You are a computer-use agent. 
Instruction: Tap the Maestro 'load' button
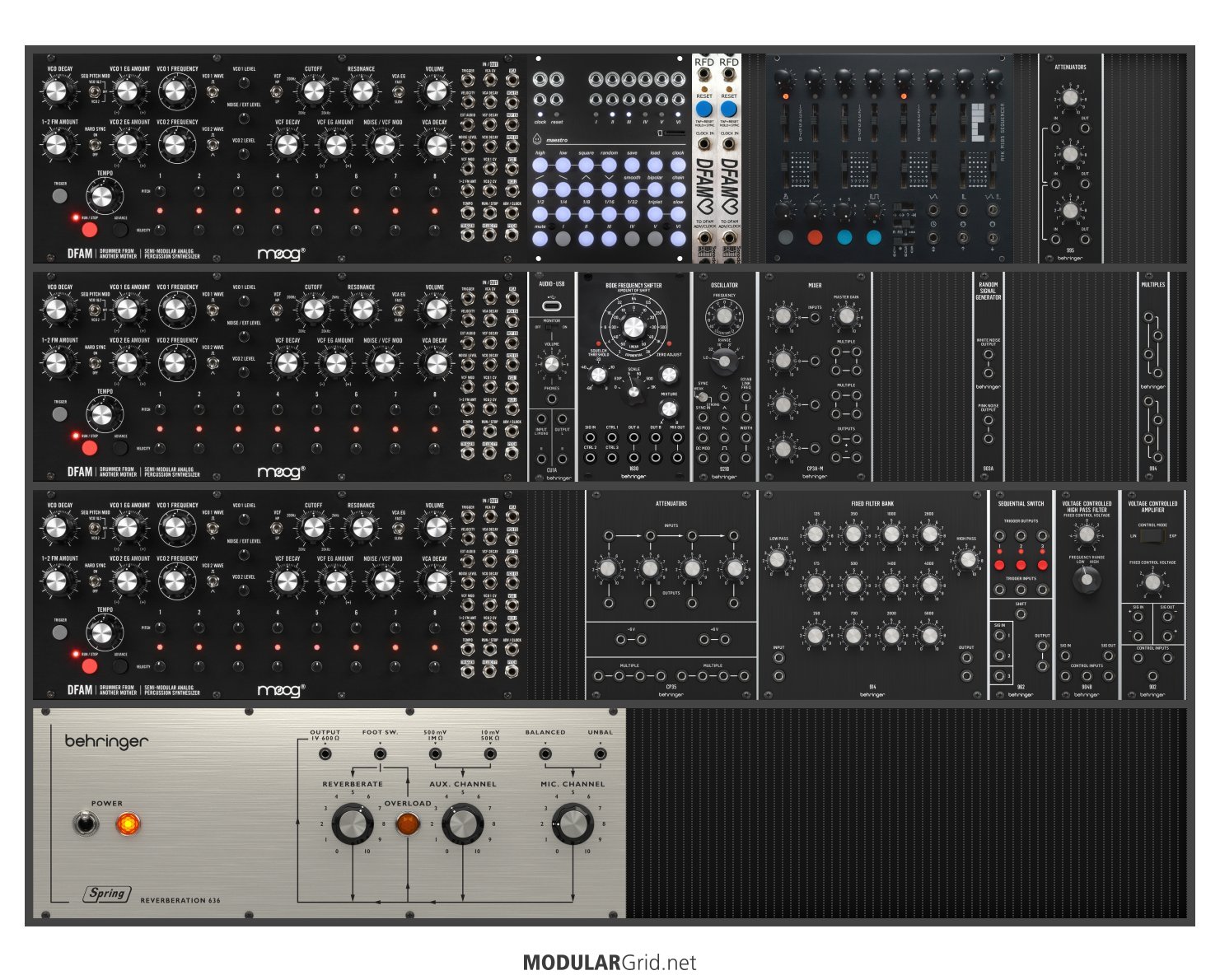pos(656,165)
